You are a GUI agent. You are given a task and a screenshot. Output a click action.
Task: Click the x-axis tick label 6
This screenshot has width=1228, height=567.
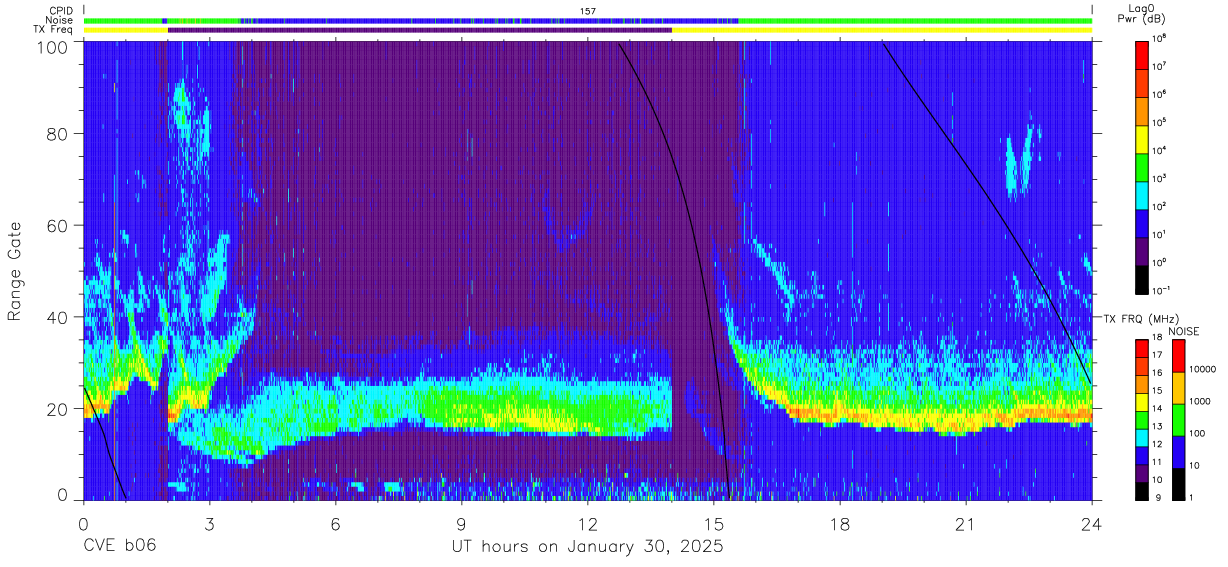pyautogui.click(x=336, y=524)
